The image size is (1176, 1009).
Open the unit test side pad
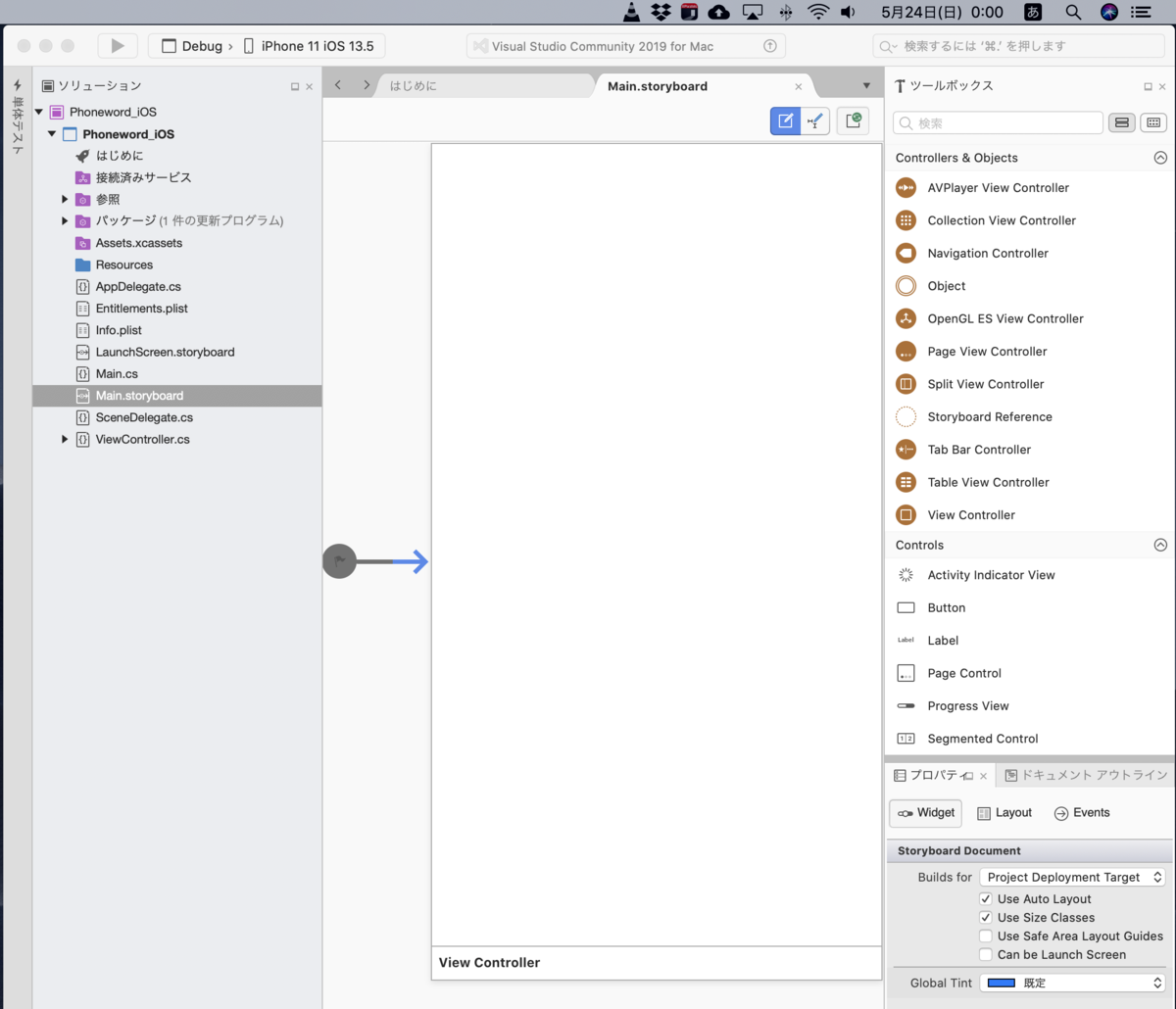[x=17, y=116]
